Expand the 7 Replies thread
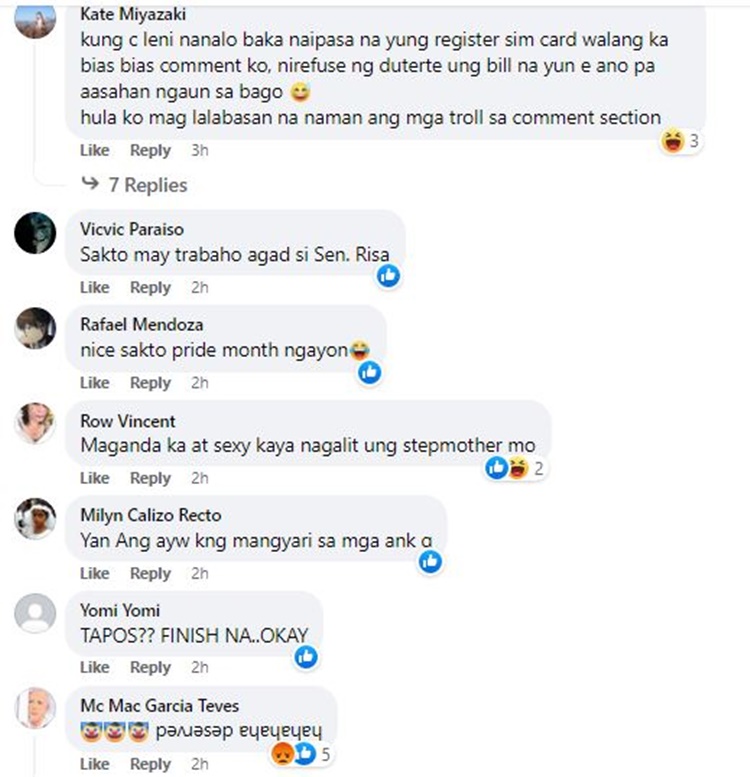Viewport: 750px width, 777px height. click(x=148, y=185)
